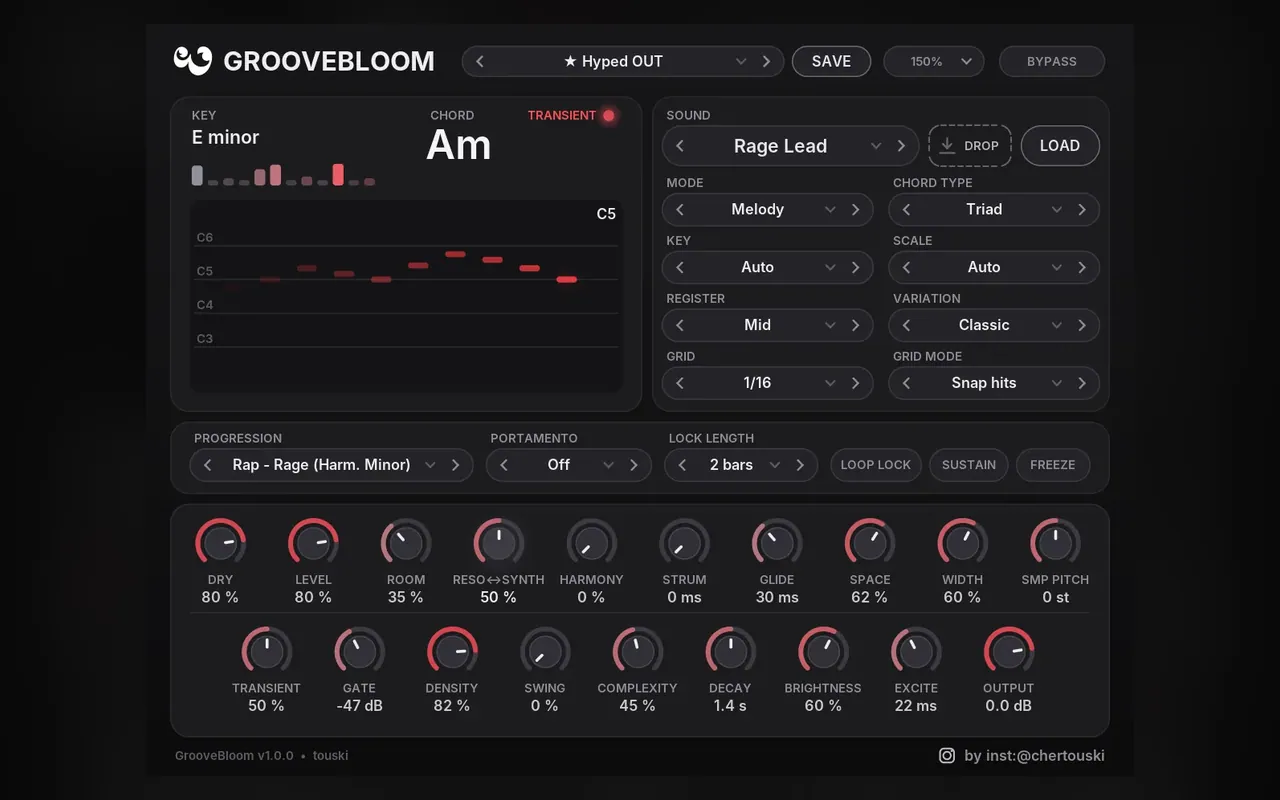
Task: Toggle LOOP LOCK
Action: click(876, 465)
